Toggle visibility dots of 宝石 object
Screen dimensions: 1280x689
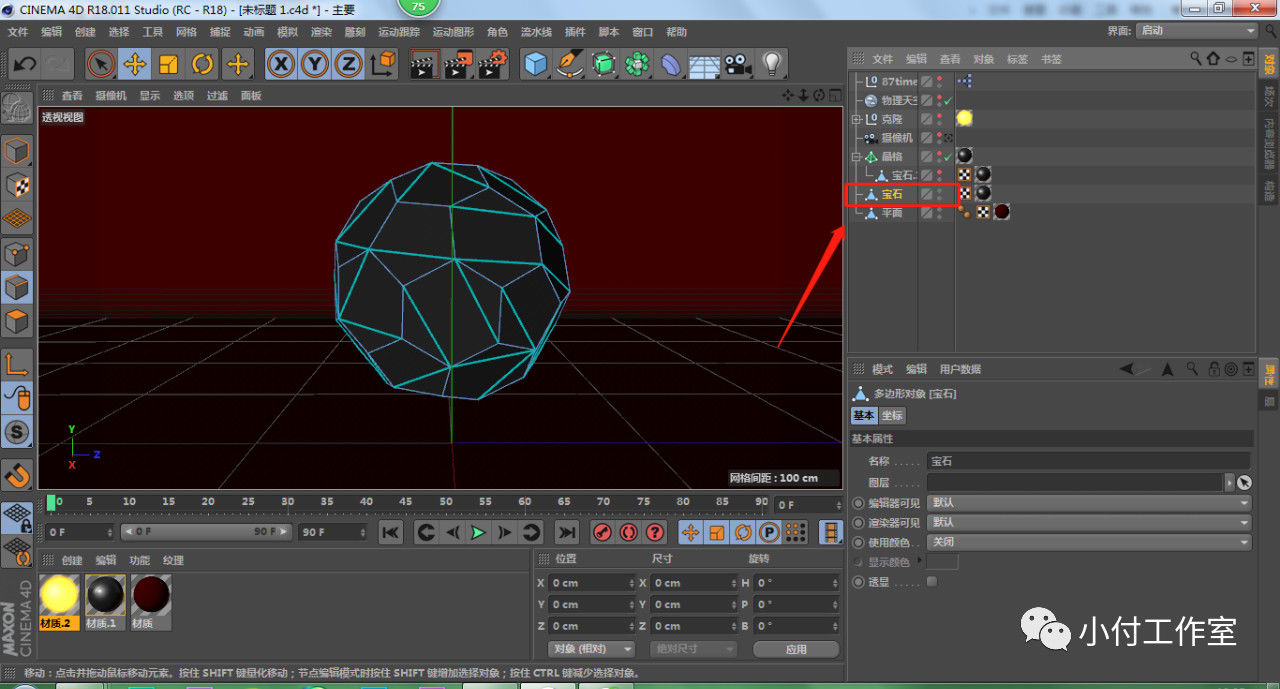(x=938, y=194)
